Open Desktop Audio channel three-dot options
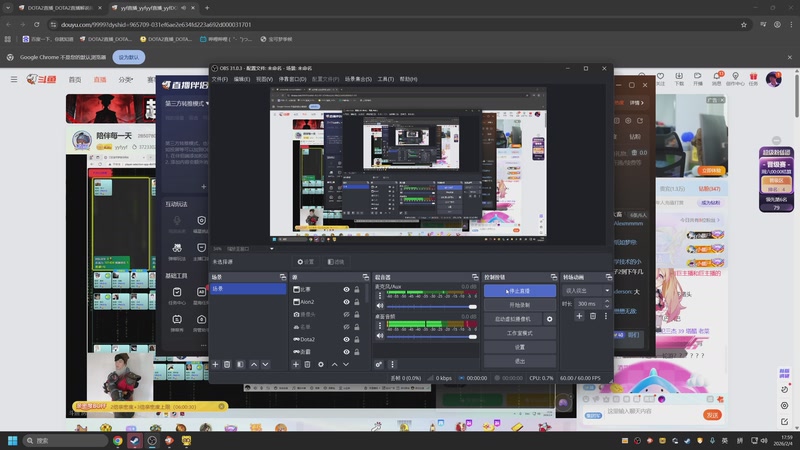The image size is (800, 450). (380, 325)
